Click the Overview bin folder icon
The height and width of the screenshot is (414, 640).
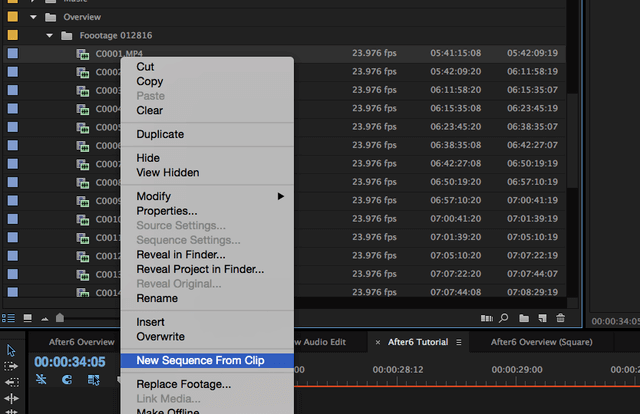tap(51, 17)
